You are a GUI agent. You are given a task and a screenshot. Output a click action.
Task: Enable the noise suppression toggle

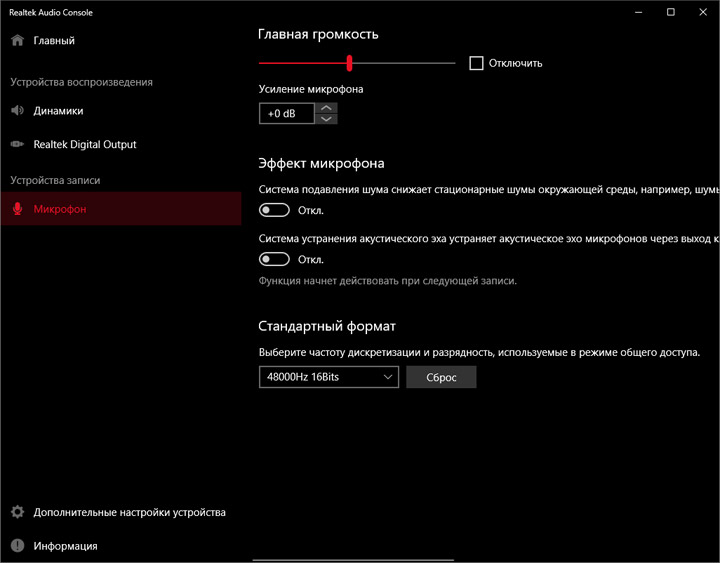[x=274, y=210]
